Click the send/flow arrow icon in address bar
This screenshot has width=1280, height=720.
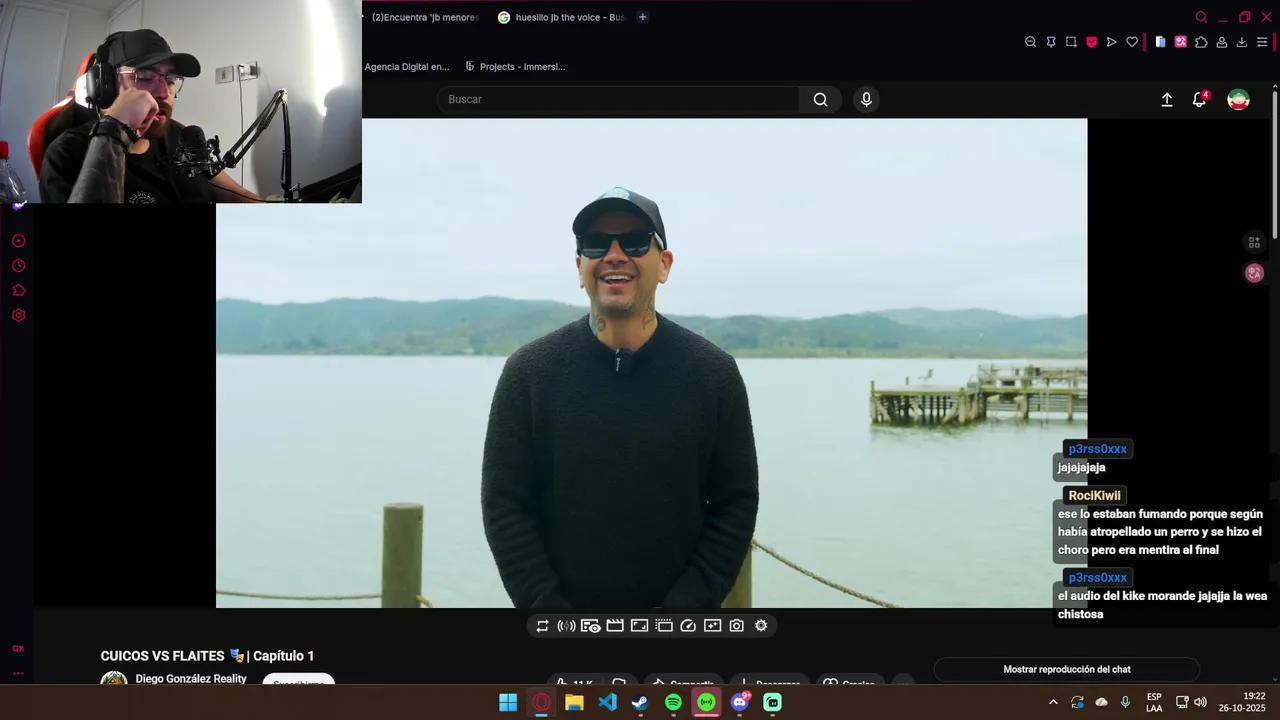point(1111,42)
